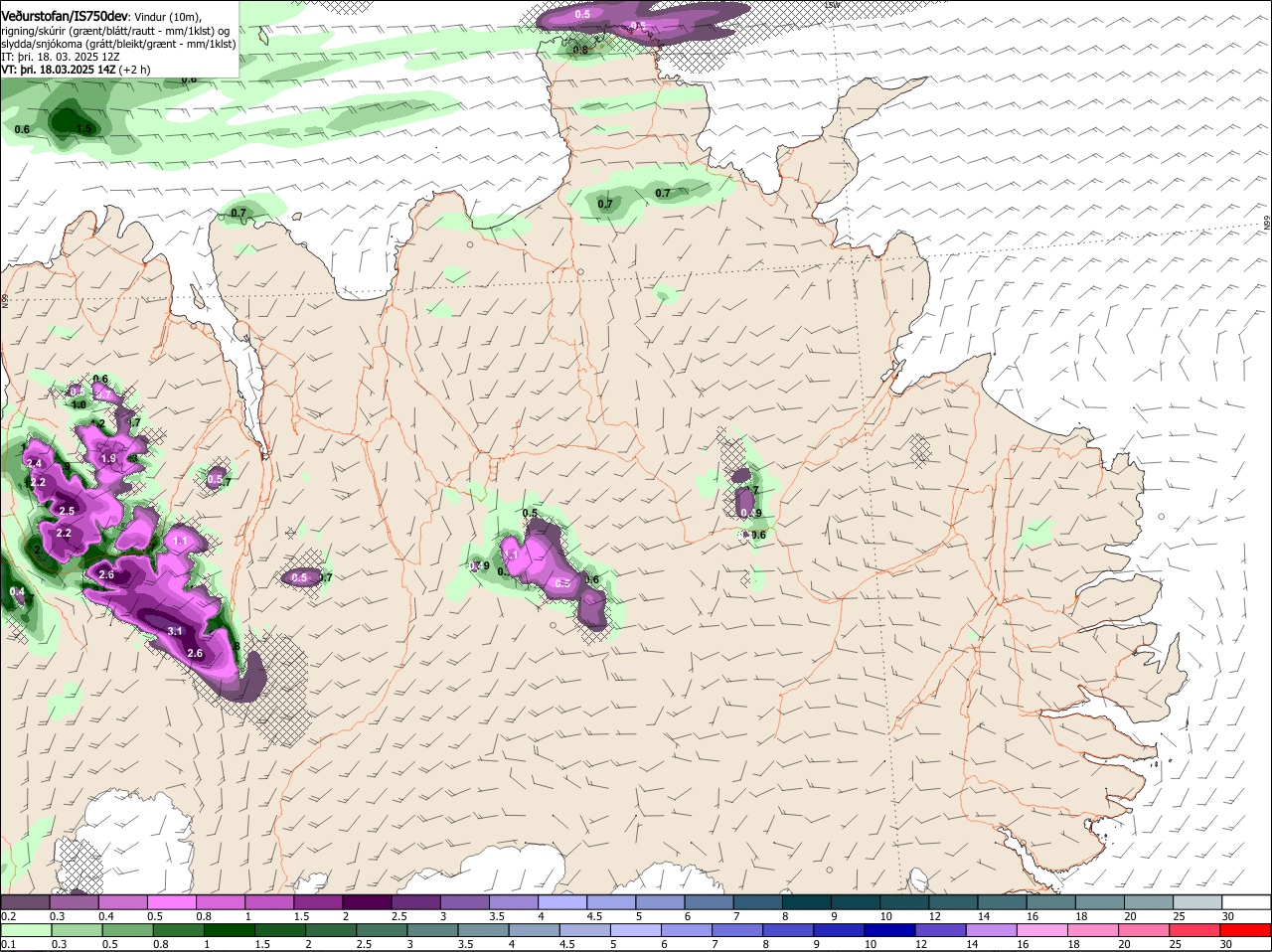1272x952 pixels.
Task: Click the 2.4 snowfall value on the map
Action: tap(34, 463)
